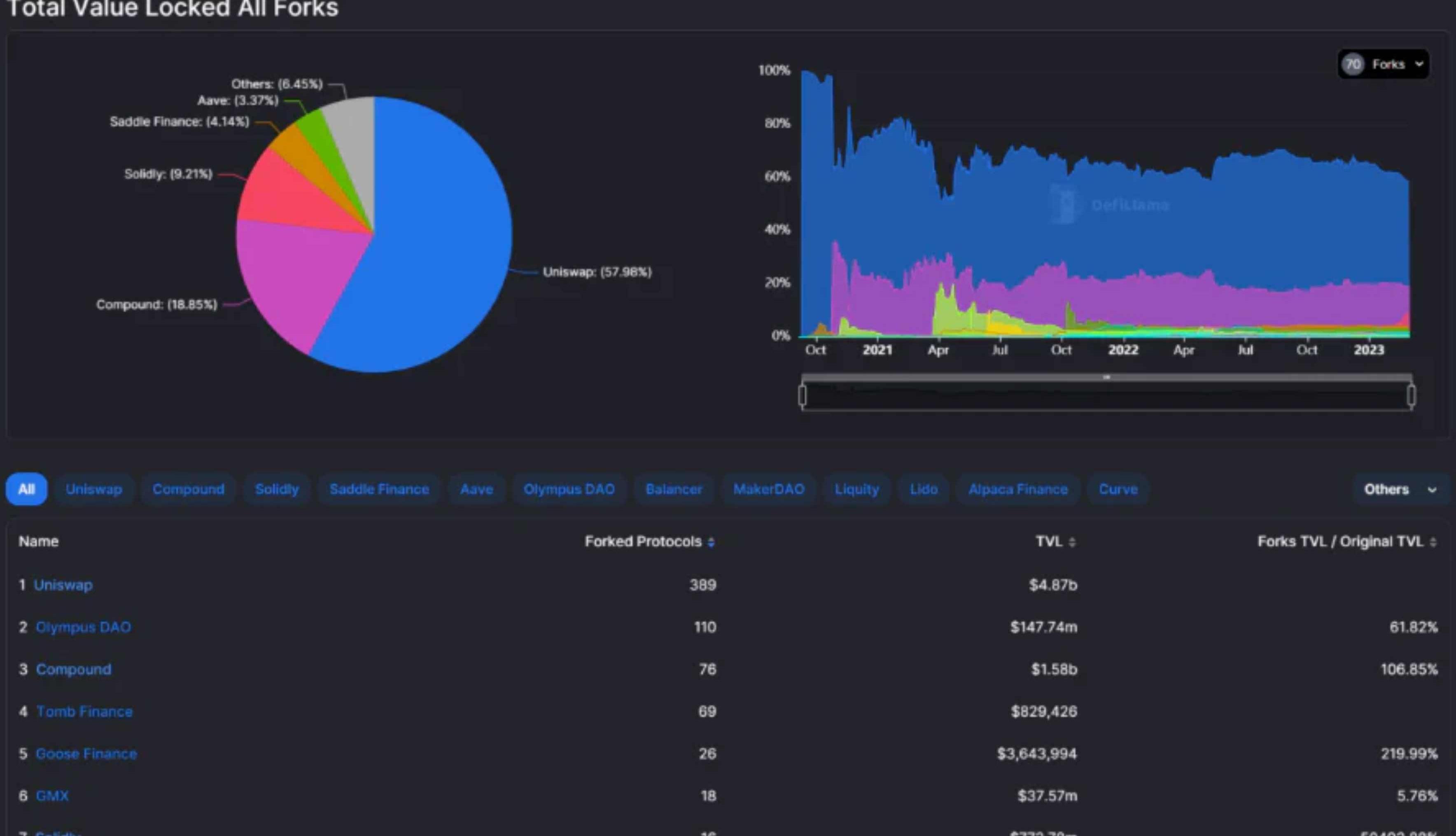Open Uniswap link in table row 1
This screenshot has width=1456, height=836.
[x=63, y=585]
